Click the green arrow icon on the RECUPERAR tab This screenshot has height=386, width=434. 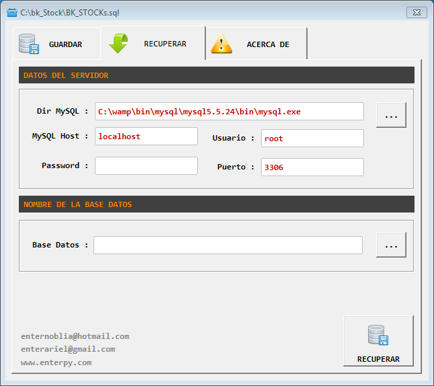pyautogui.click(x=119, y=43)
